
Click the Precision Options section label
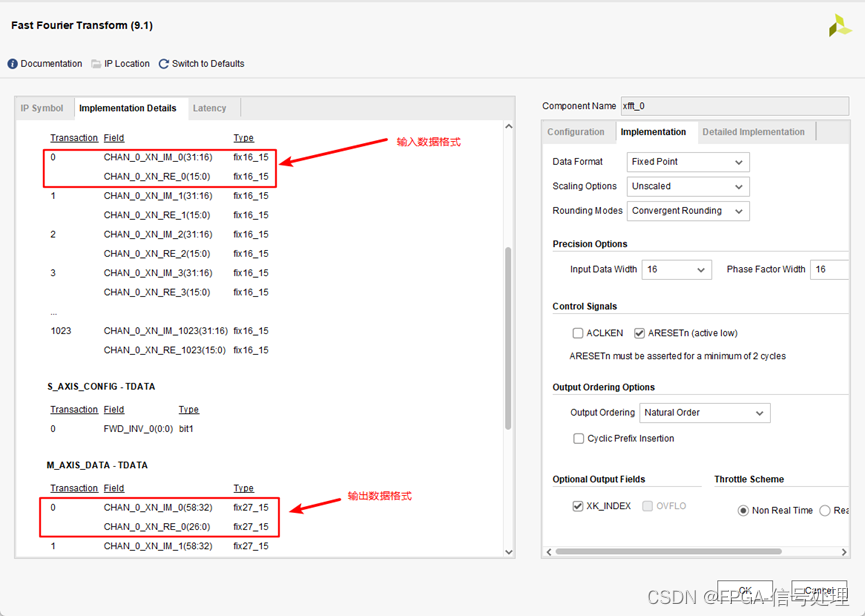pyautogui.click(x=590, y=244)
